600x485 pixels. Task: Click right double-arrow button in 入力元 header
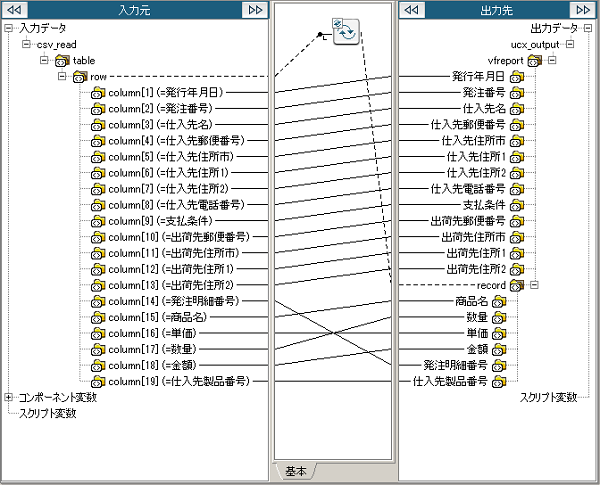[x=256, y=9]
